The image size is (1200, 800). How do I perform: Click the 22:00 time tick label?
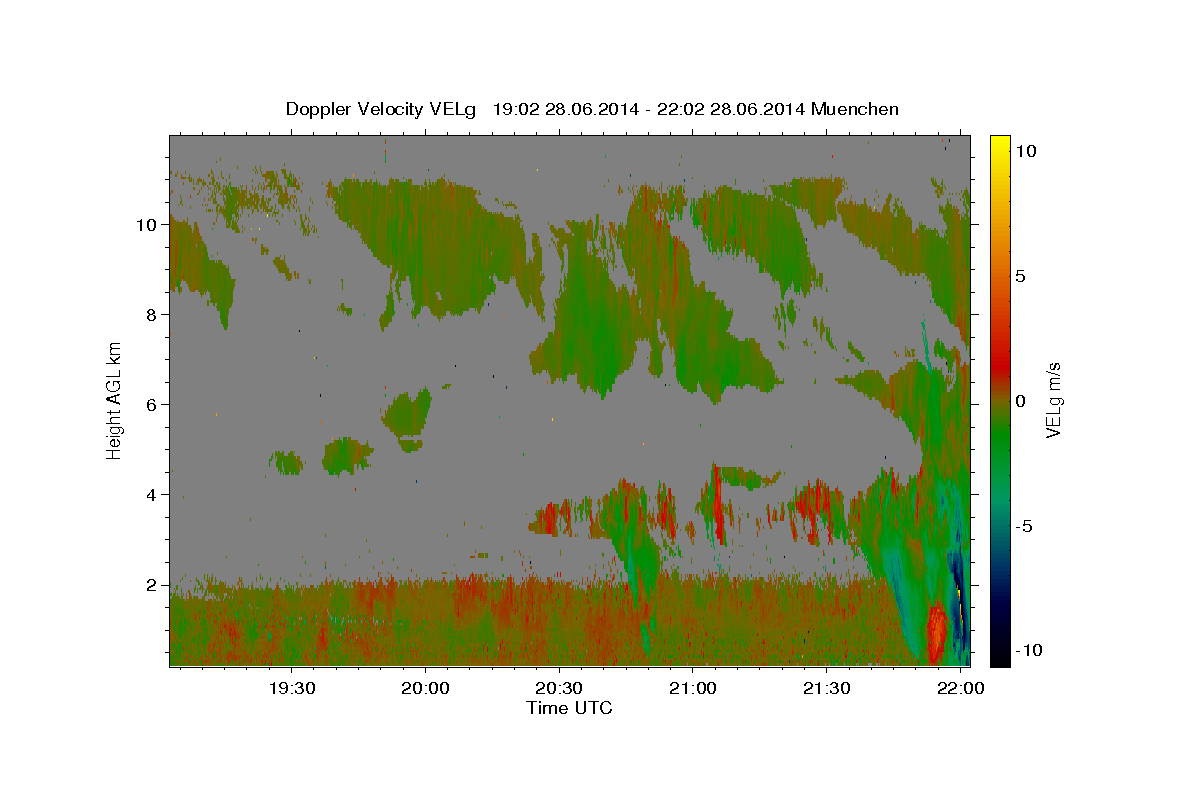click(961, 689)
